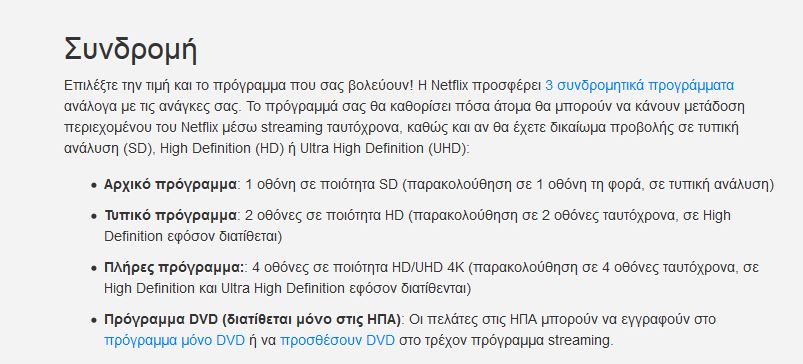Image resolution: width=803 pixels, height=364 pixels.
Task: Select the bold "Αρχικό πρόγραμμα" label
Action: click(x=171, y=185)
